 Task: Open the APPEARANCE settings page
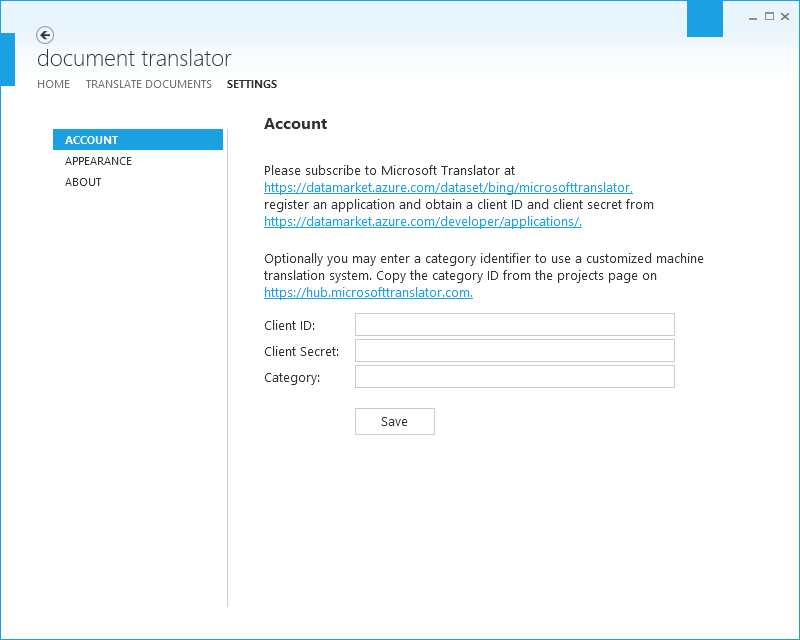(98, 160)
